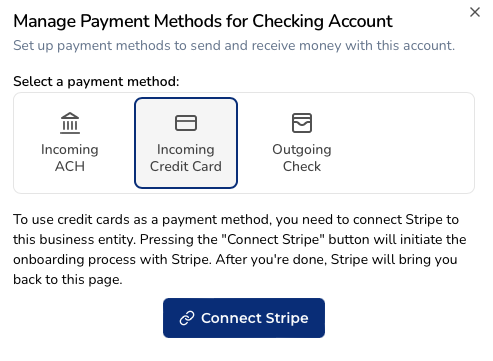Click the word 'Check' under Outgoing
493x361 pixels.
coord(302,166)
